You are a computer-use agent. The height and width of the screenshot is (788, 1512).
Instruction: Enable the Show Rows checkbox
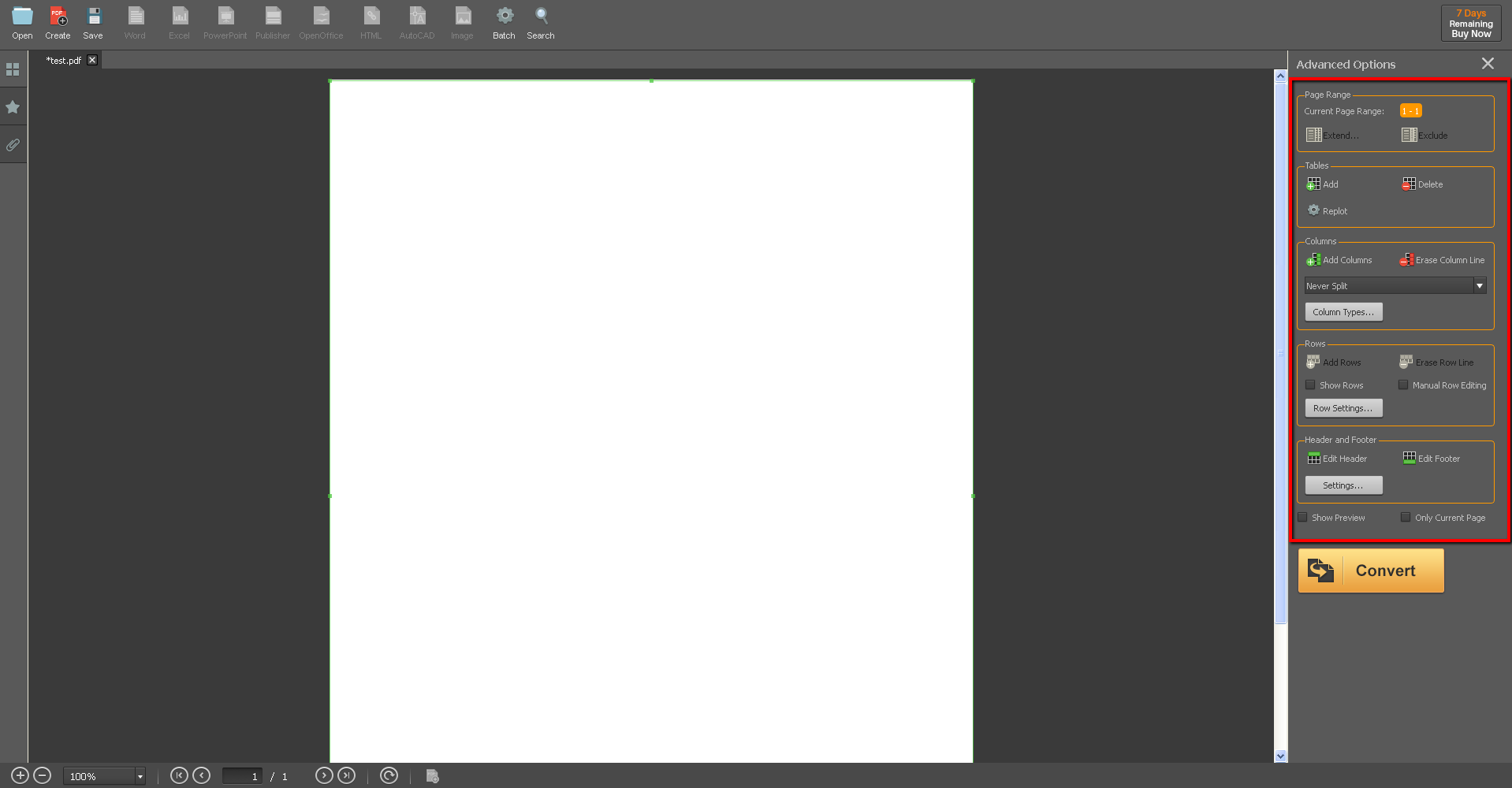(x=1310, y=385)
